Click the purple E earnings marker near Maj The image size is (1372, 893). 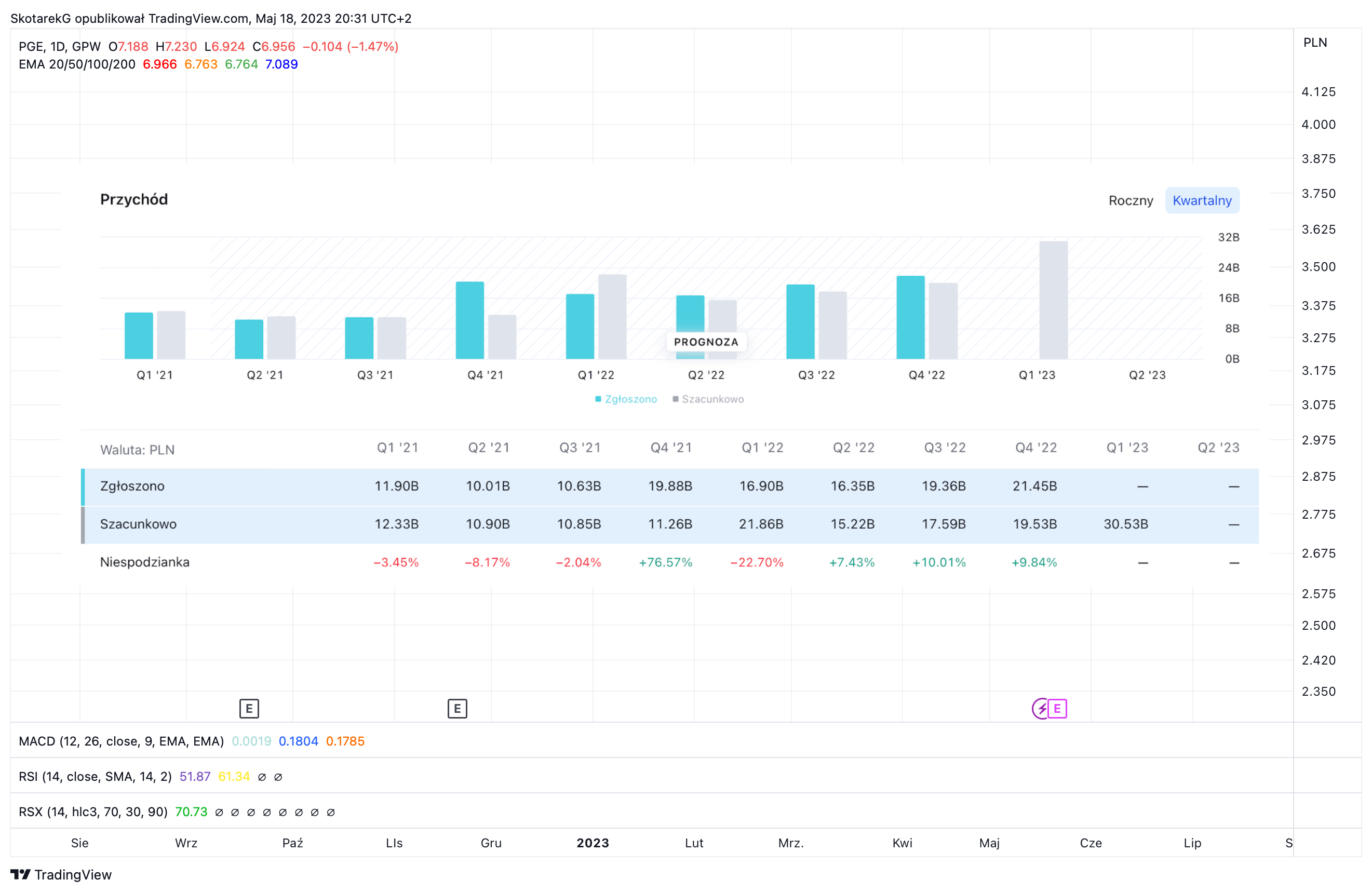tap(1057, 709)
